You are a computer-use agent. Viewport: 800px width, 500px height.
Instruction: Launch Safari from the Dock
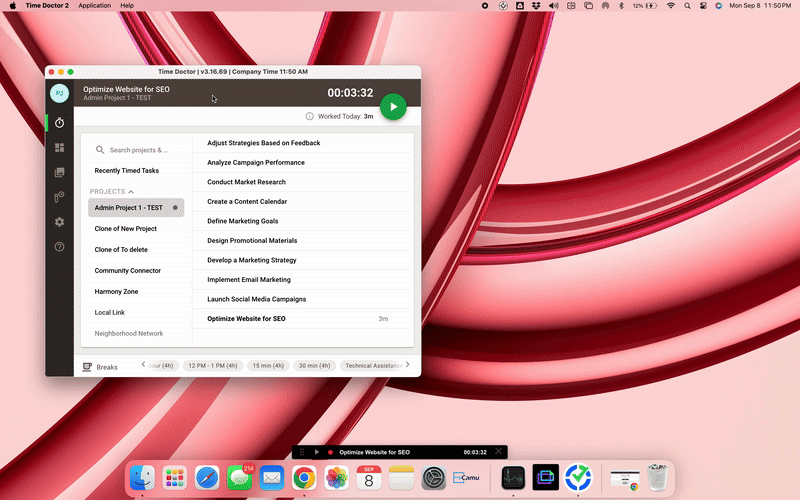click(207, 478)
